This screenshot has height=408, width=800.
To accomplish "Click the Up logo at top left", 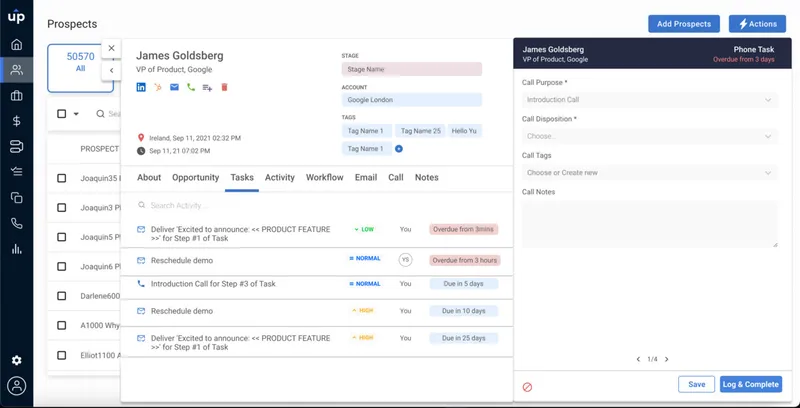I will coord(17,17).
